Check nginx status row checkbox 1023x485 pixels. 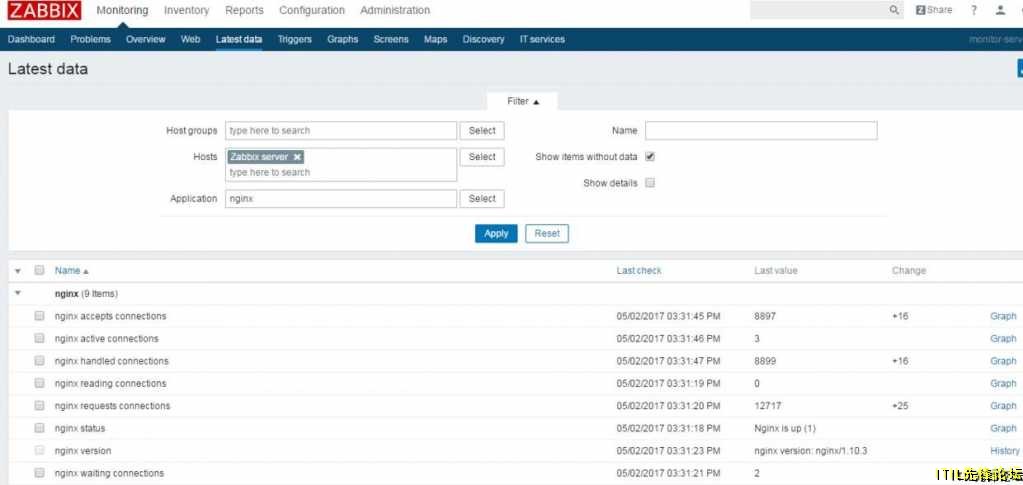[x=39, y=428]
